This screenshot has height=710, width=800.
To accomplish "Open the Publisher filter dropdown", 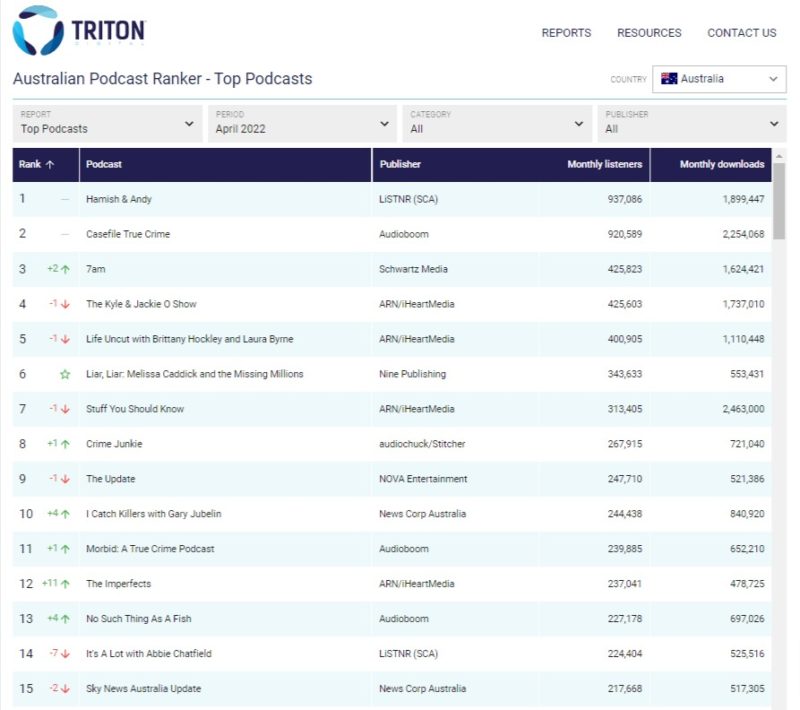I will [x=691, y=123].
